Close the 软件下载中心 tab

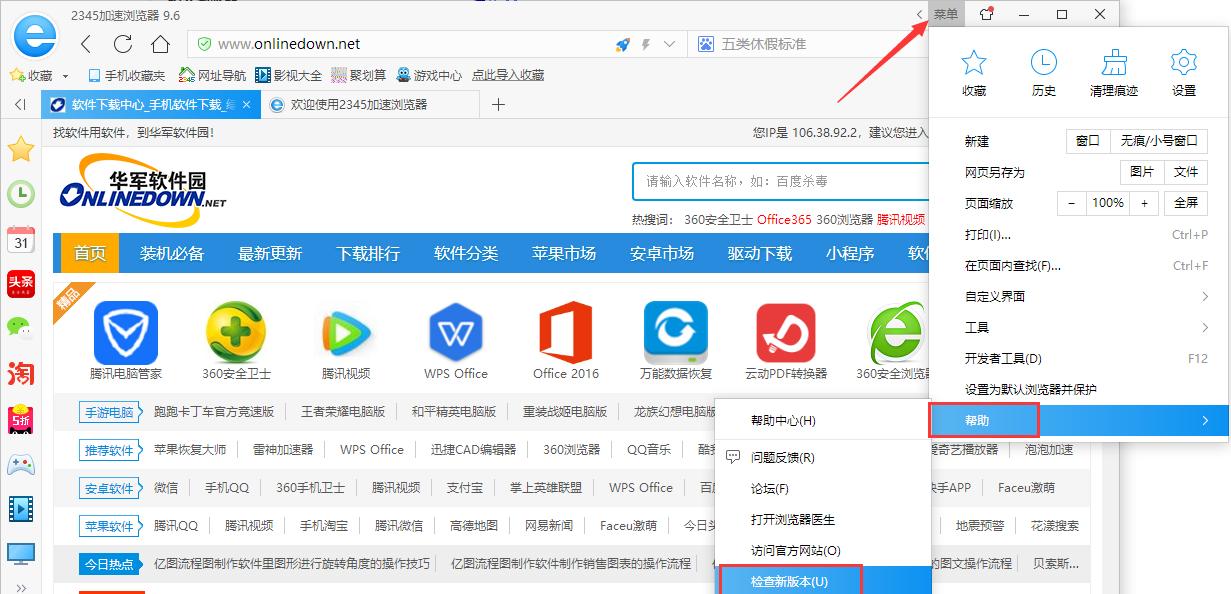247,104
